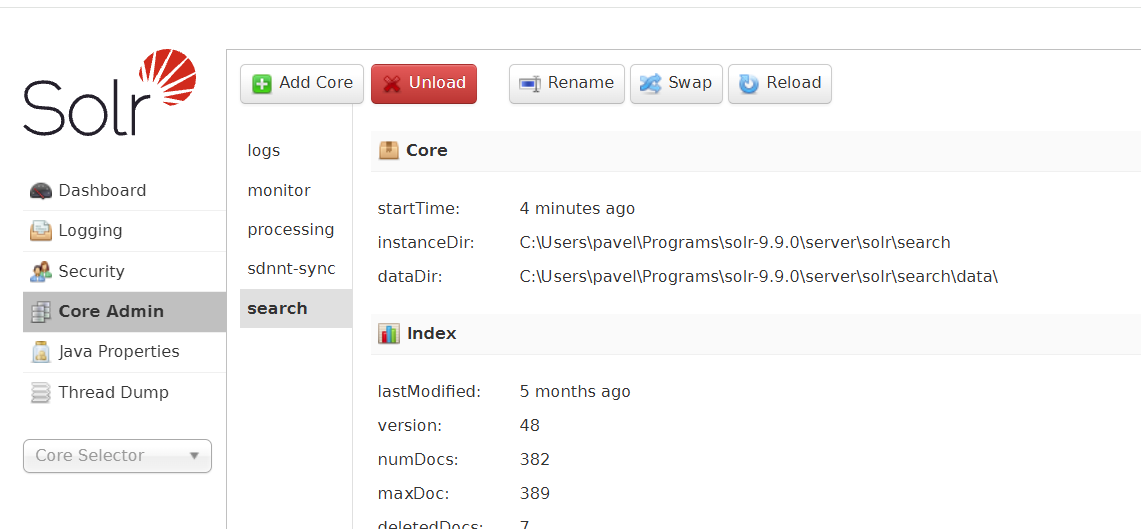Click the Swap button

[676, 84]
